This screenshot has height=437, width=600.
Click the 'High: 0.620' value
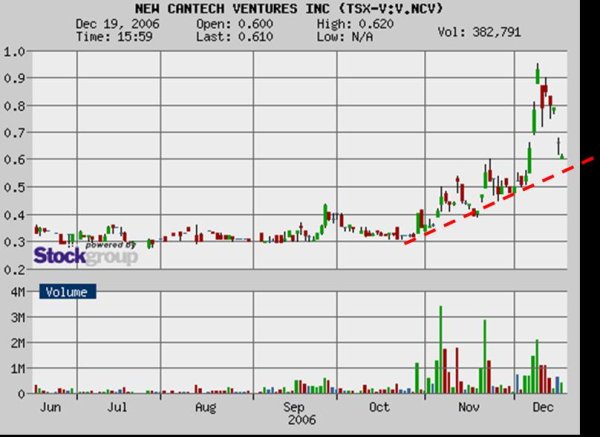click(x=355, y=24)
